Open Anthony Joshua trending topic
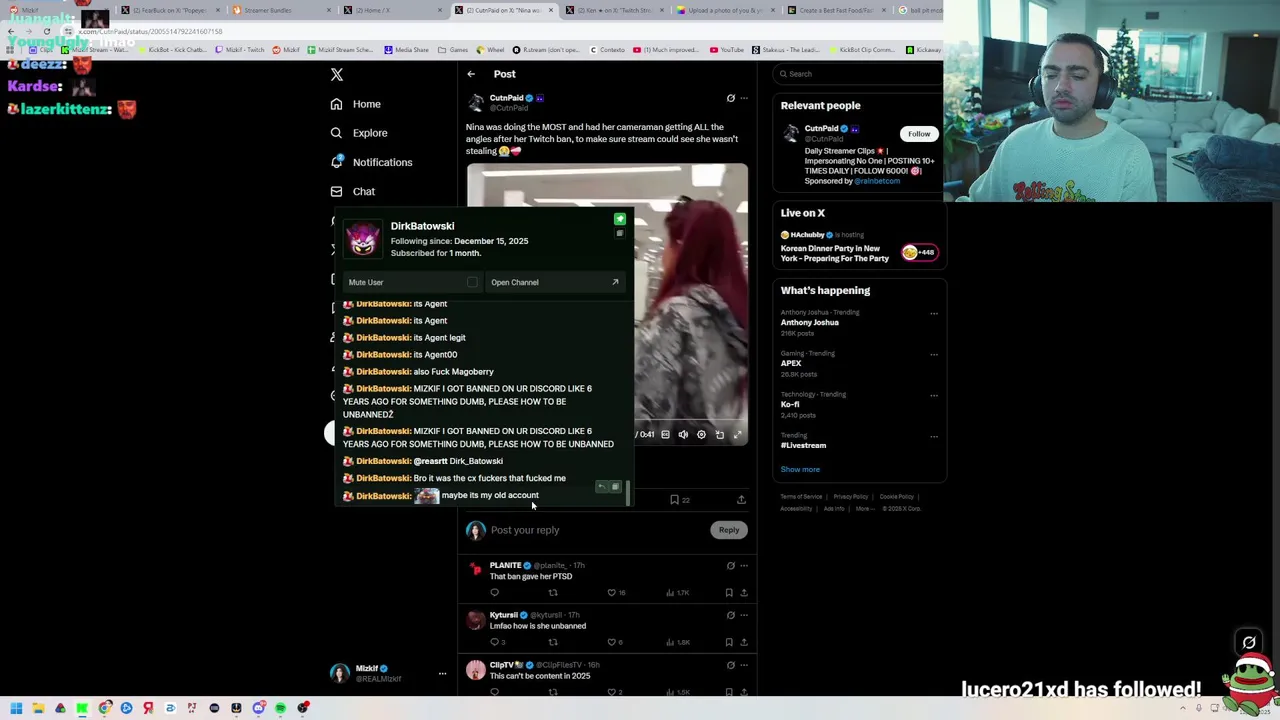1280x720 pixels. [x=810, y=322]
